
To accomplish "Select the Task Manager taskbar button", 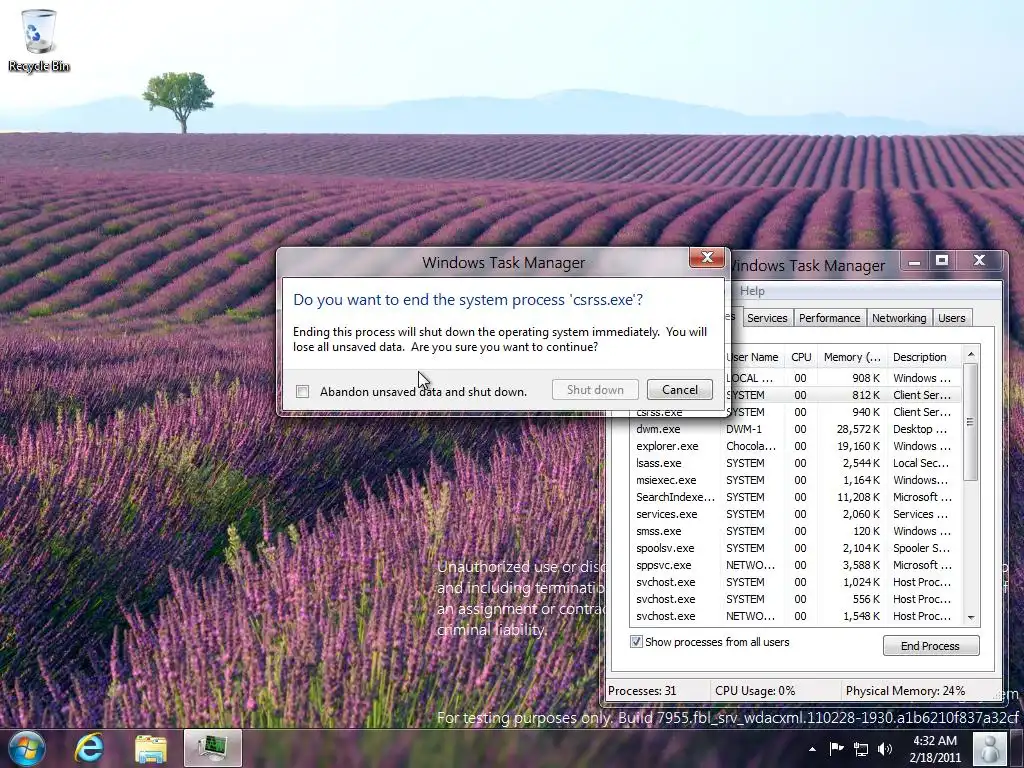I will point(213,748).
